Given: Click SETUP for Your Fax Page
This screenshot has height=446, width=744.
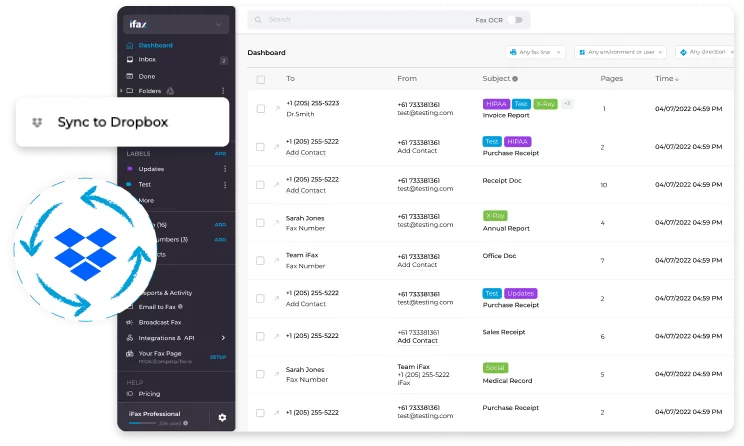Looking at the screenshot, I should (x=218, y=357).
